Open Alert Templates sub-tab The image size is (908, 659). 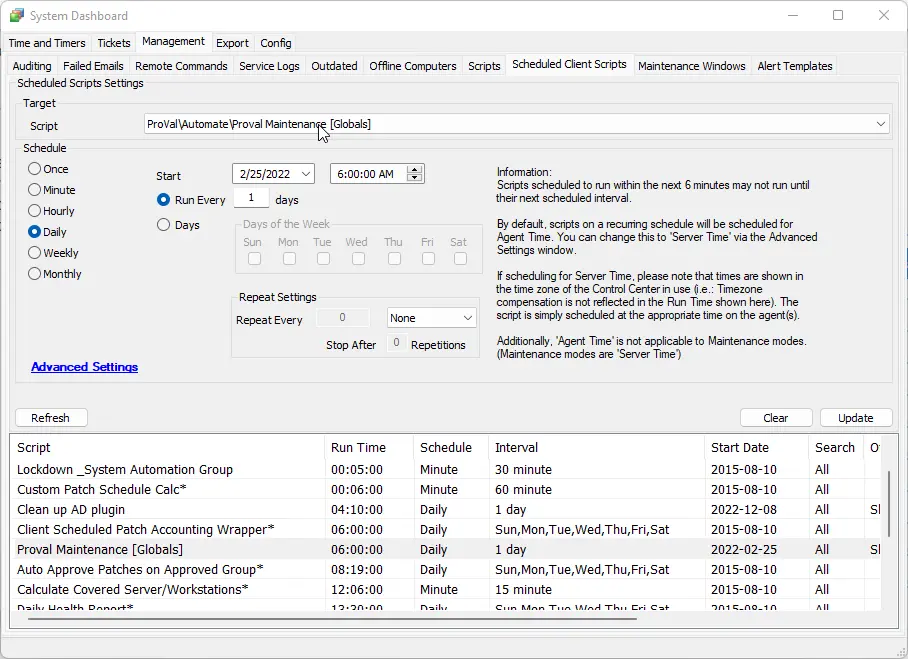(794, 66)
